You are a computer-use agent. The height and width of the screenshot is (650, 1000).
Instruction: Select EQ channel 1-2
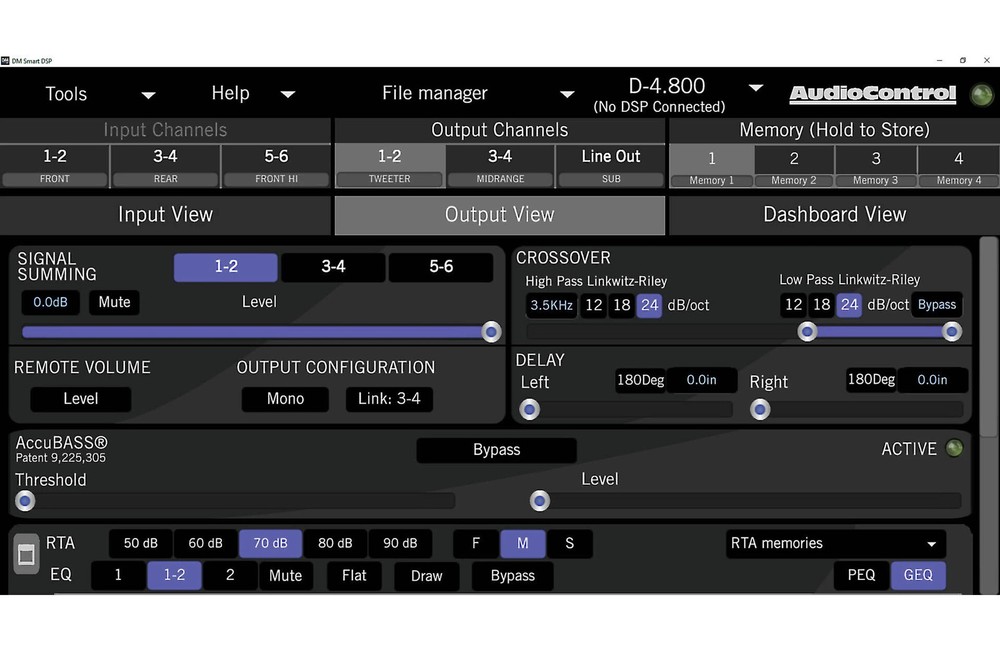pos(174,575)
